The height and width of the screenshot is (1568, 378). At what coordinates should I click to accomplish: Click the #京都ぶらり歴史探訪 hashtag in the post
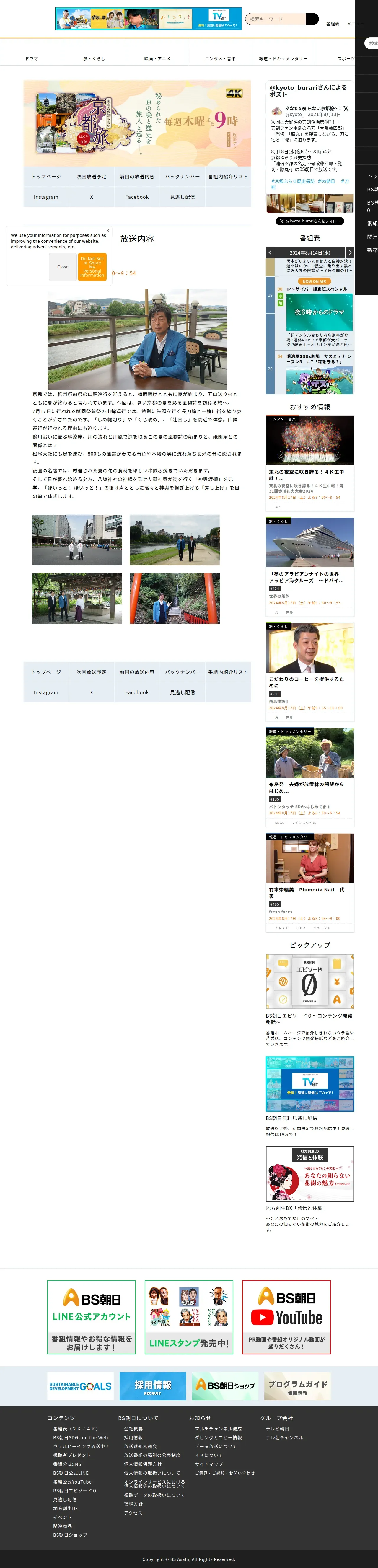pos(293,181)
